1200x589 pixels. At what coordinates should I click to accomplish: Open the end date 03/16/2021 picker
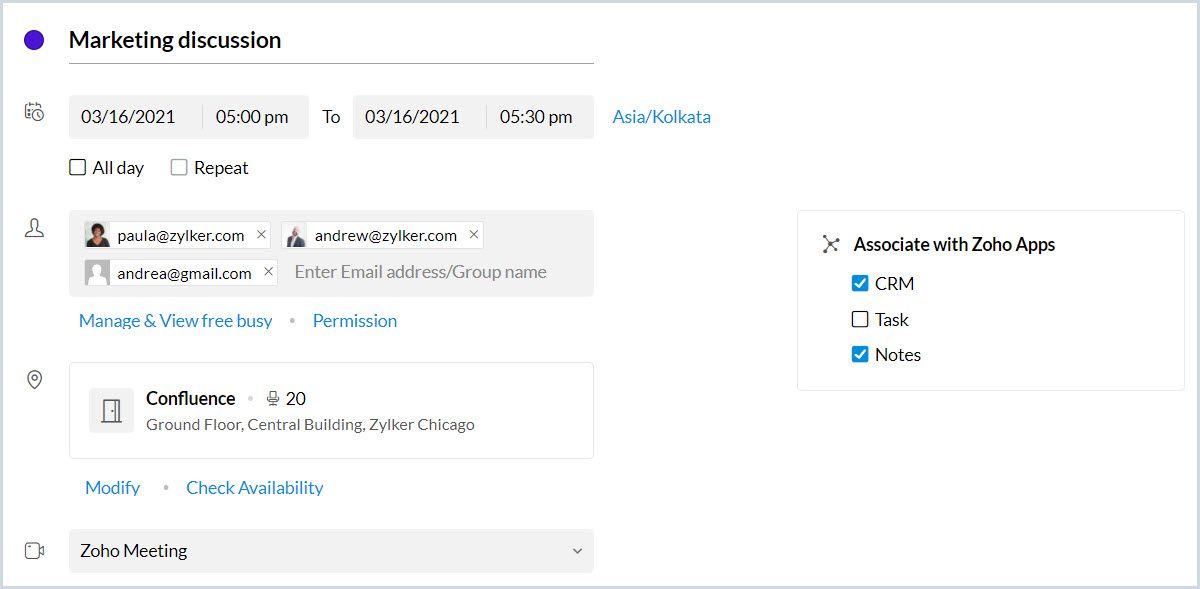[x=412, y=117]
